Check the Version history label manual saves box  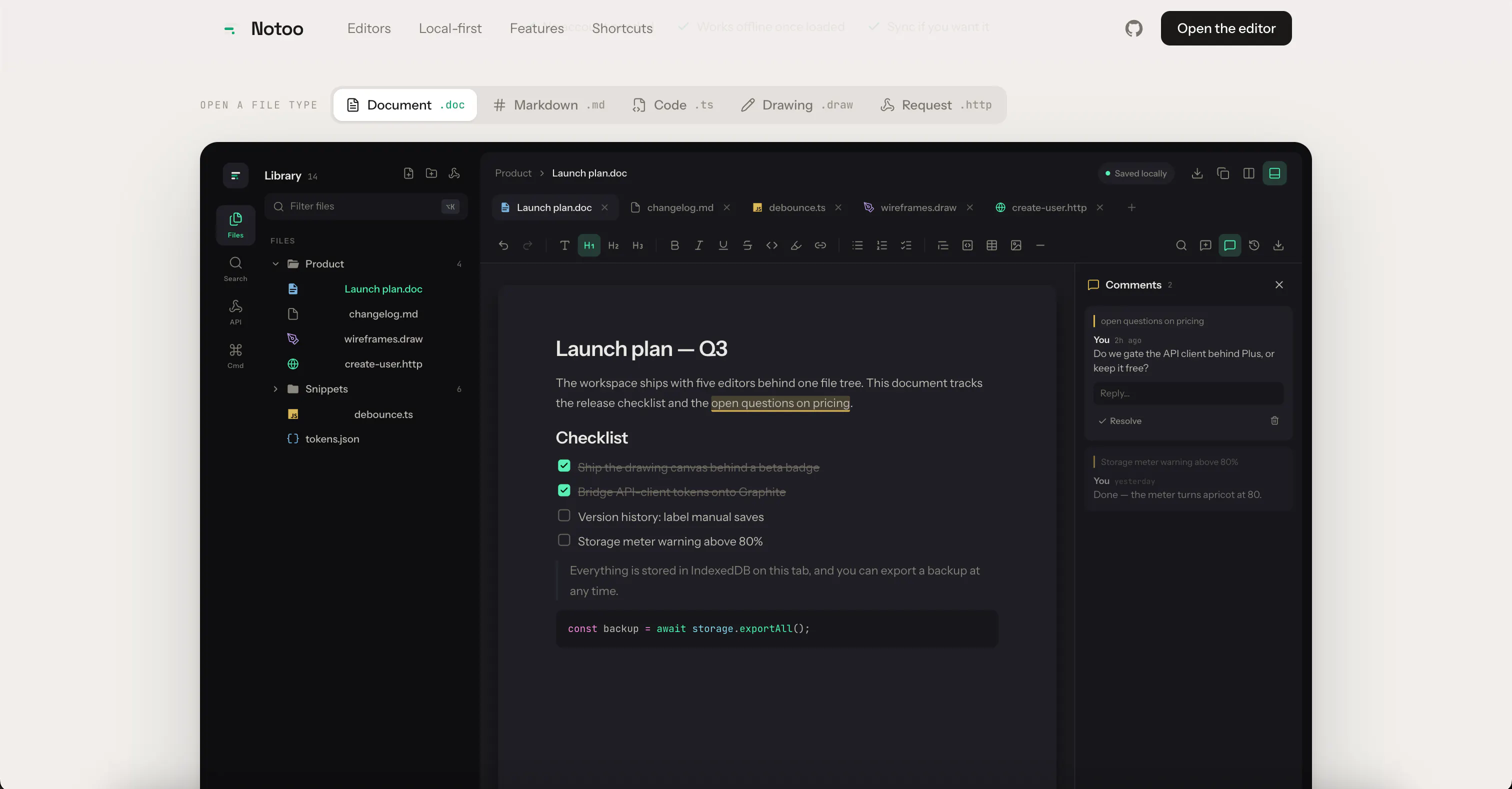564,515
